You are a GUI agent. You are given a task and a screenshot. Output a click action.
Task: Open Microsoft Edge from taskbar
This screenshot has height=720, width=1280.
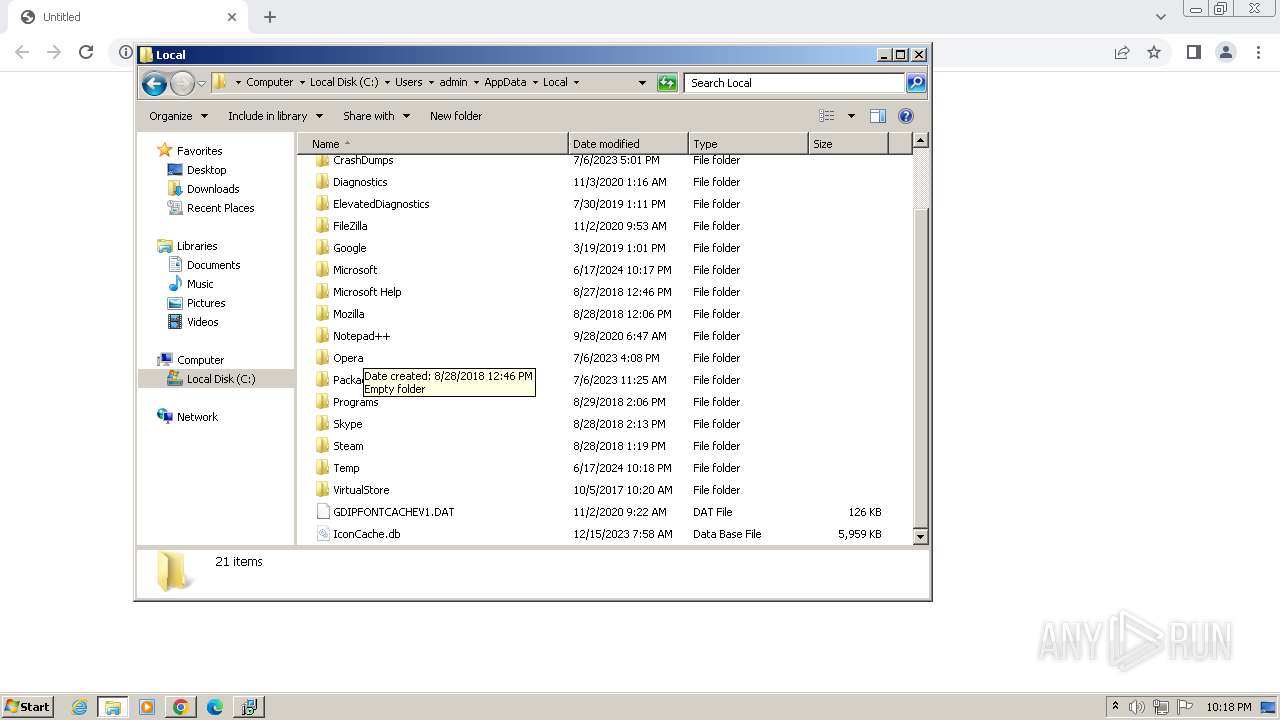click(x=214, y=707)
